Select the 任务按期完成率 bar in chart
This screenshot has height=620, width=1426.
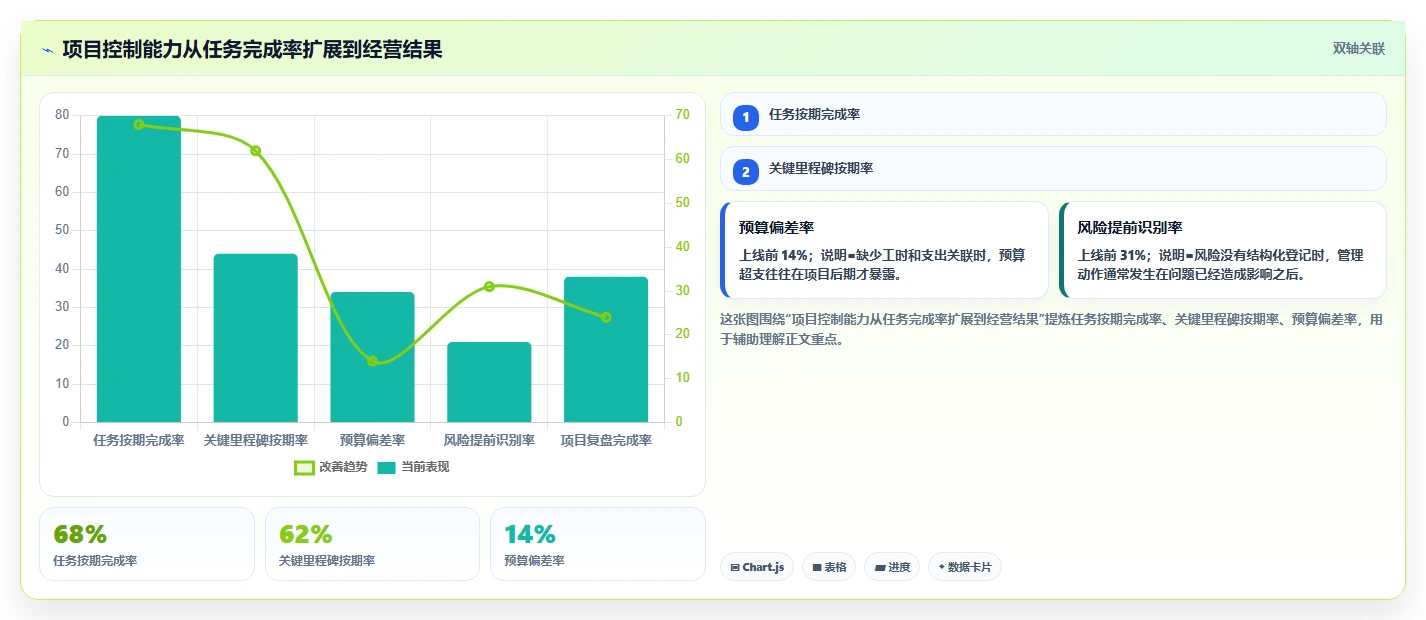[139, 269]
